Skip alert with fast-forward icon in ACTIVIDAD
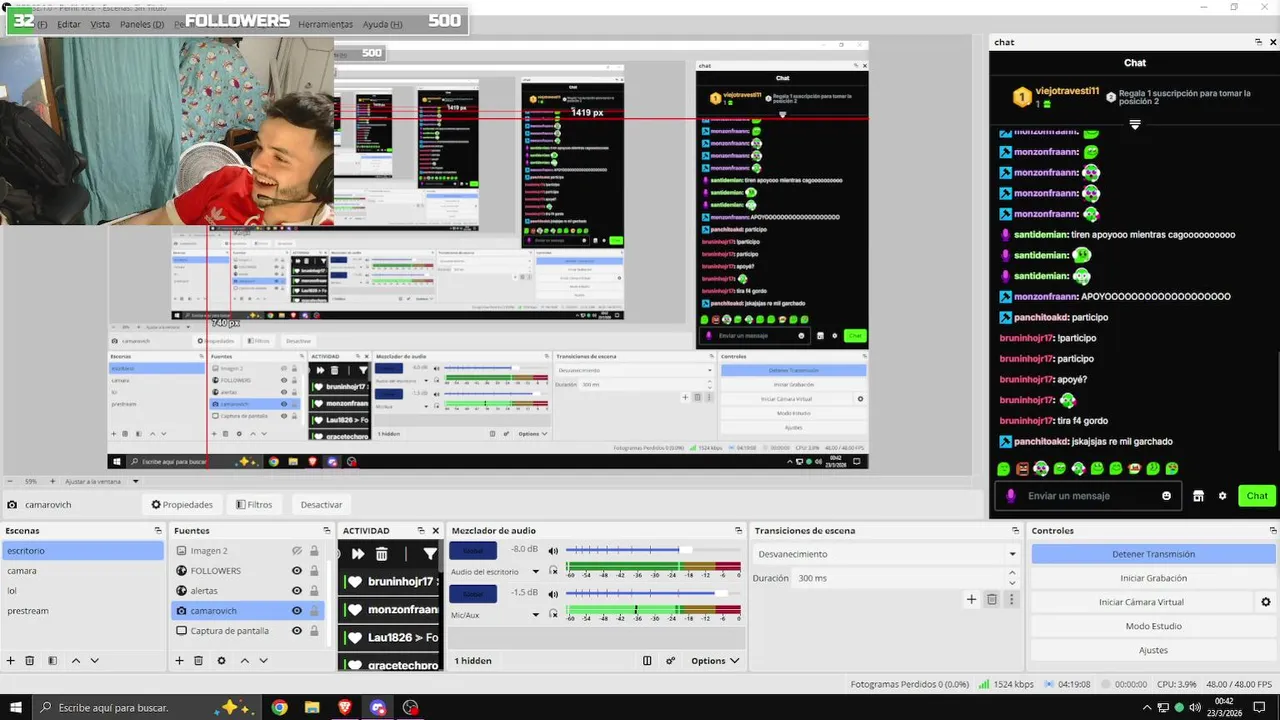1280x720 pixels. pos(357,553)
